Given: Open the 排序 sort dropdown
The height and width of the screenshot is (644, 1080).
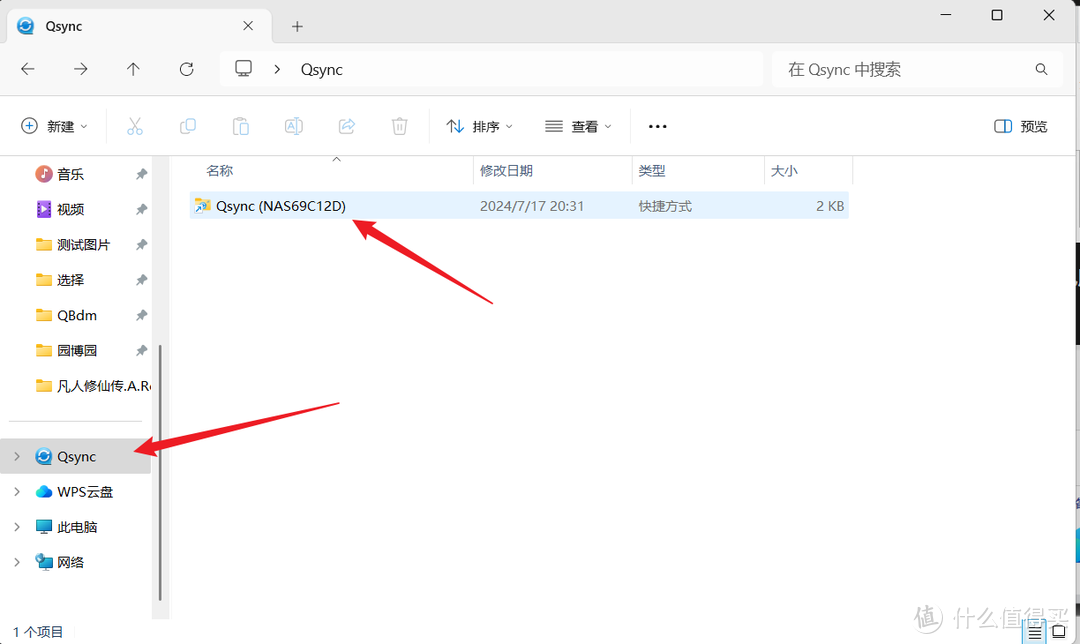Looking at the screenshot, I should click(479, 126).
